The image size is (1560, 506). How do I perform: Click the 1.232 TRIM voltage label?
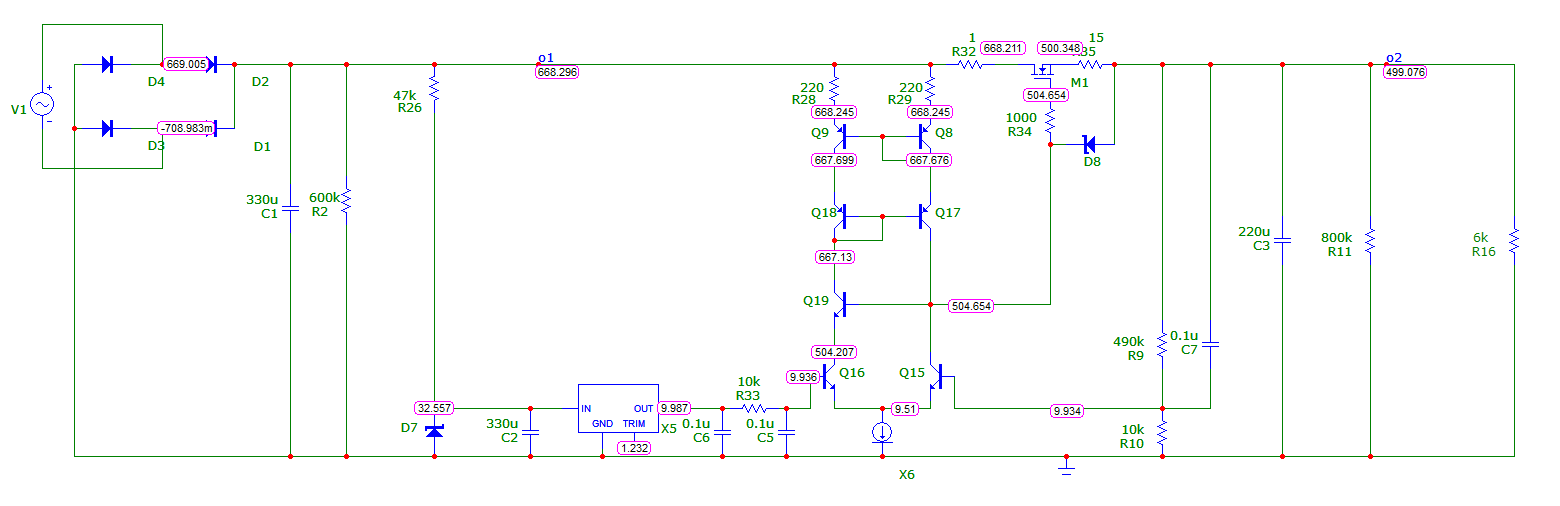click(634, 449)
